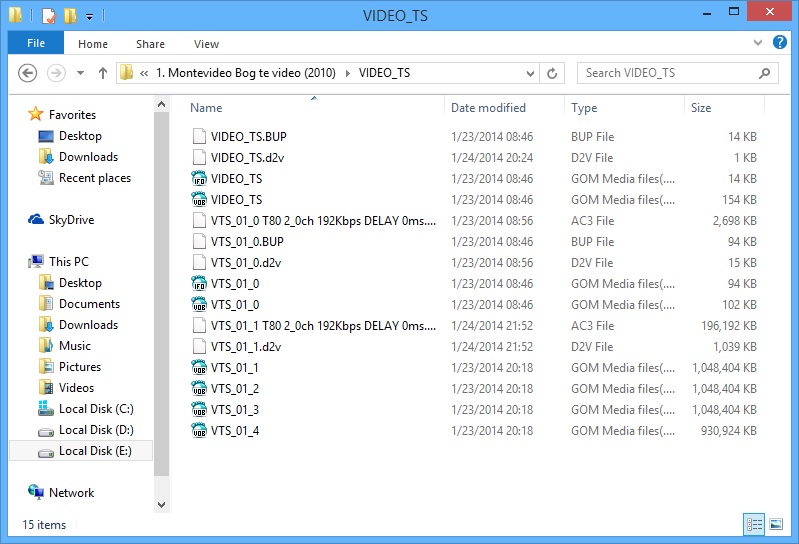Refresh the VIDEO_TS folder view
The width and height of the screenshot is (799, 544).
pyautogui.click(x=552, y=73)
